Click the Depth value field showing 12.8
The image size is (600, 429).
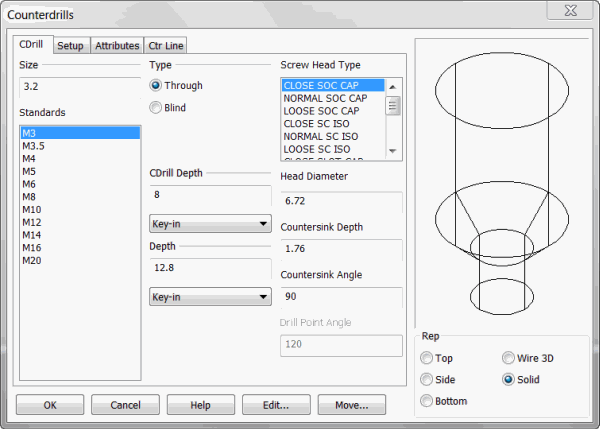pos(210,268)
